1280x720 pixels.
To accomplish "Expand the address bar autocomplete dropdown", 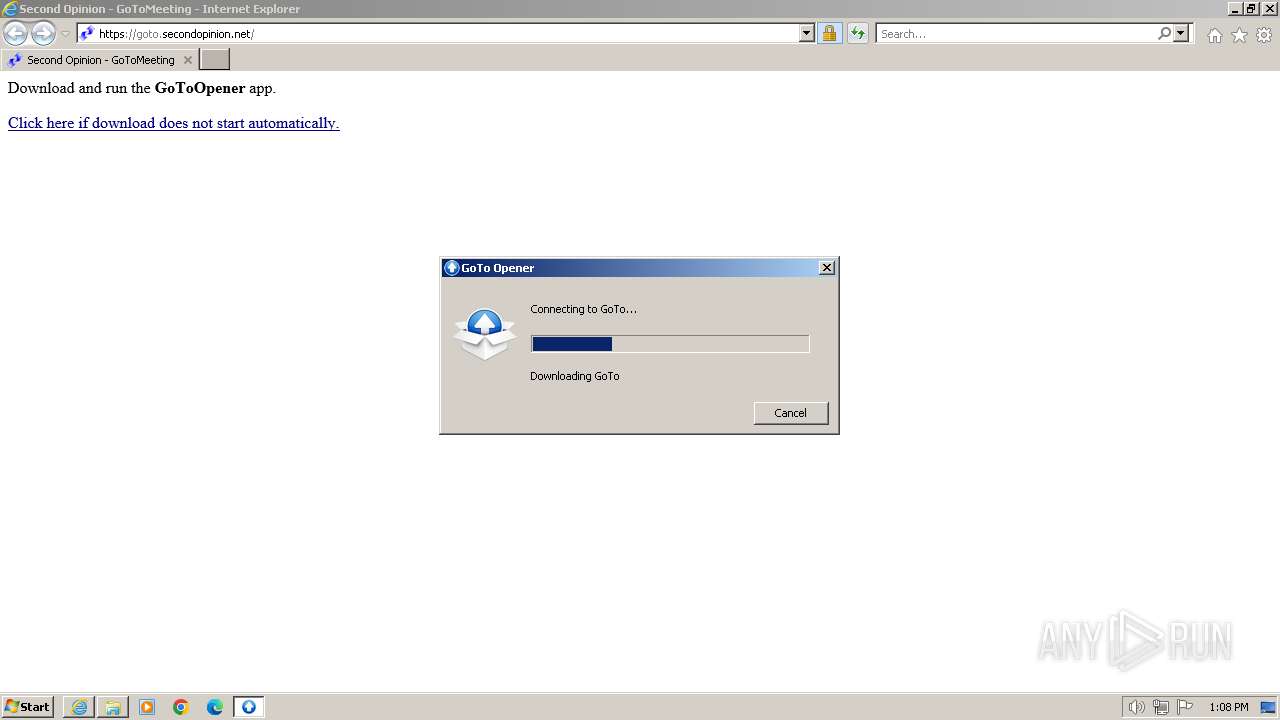I will (807, 34).
